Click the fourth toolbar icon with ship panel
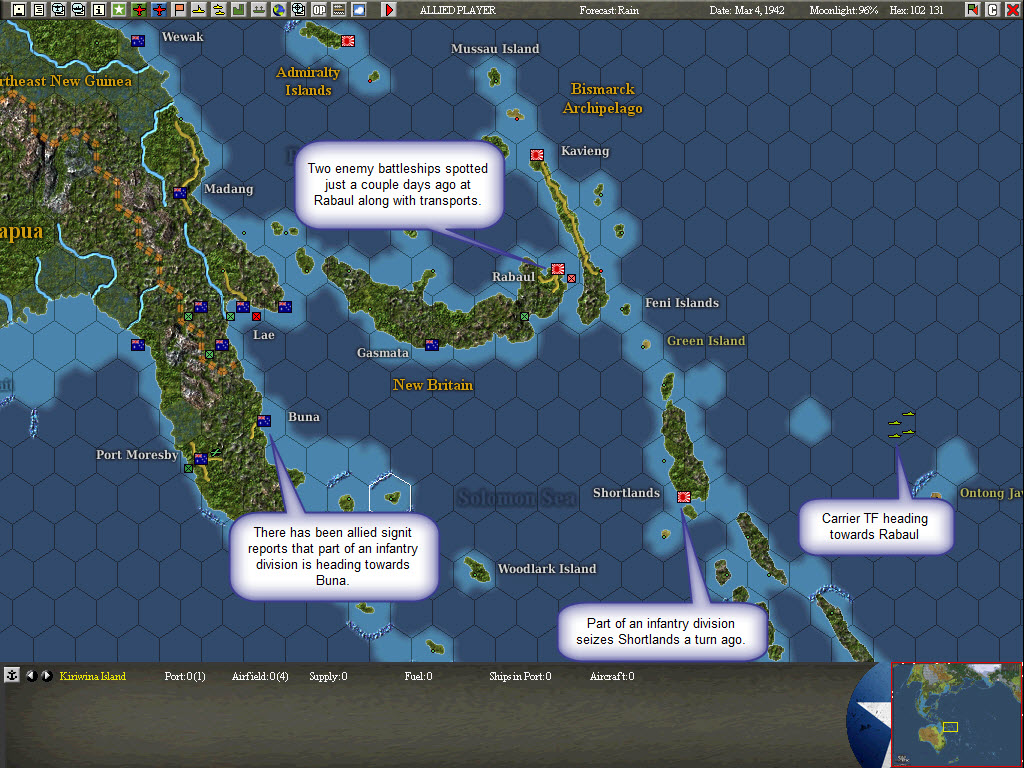Screen dimensions: 1024x768 [78, 10]
